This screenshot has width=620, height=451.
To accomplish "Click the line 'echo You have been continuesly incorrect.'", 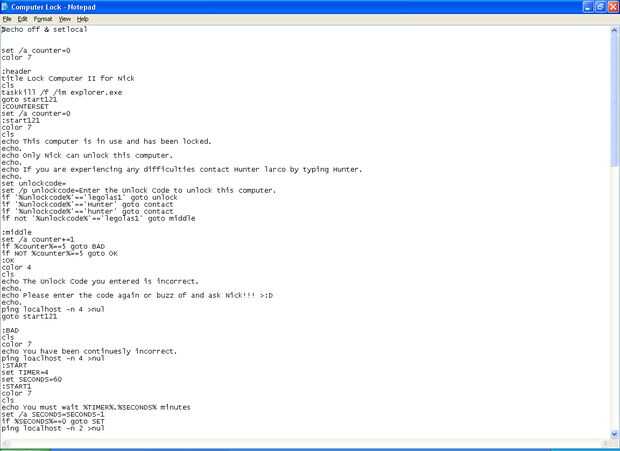I will 89,351.
